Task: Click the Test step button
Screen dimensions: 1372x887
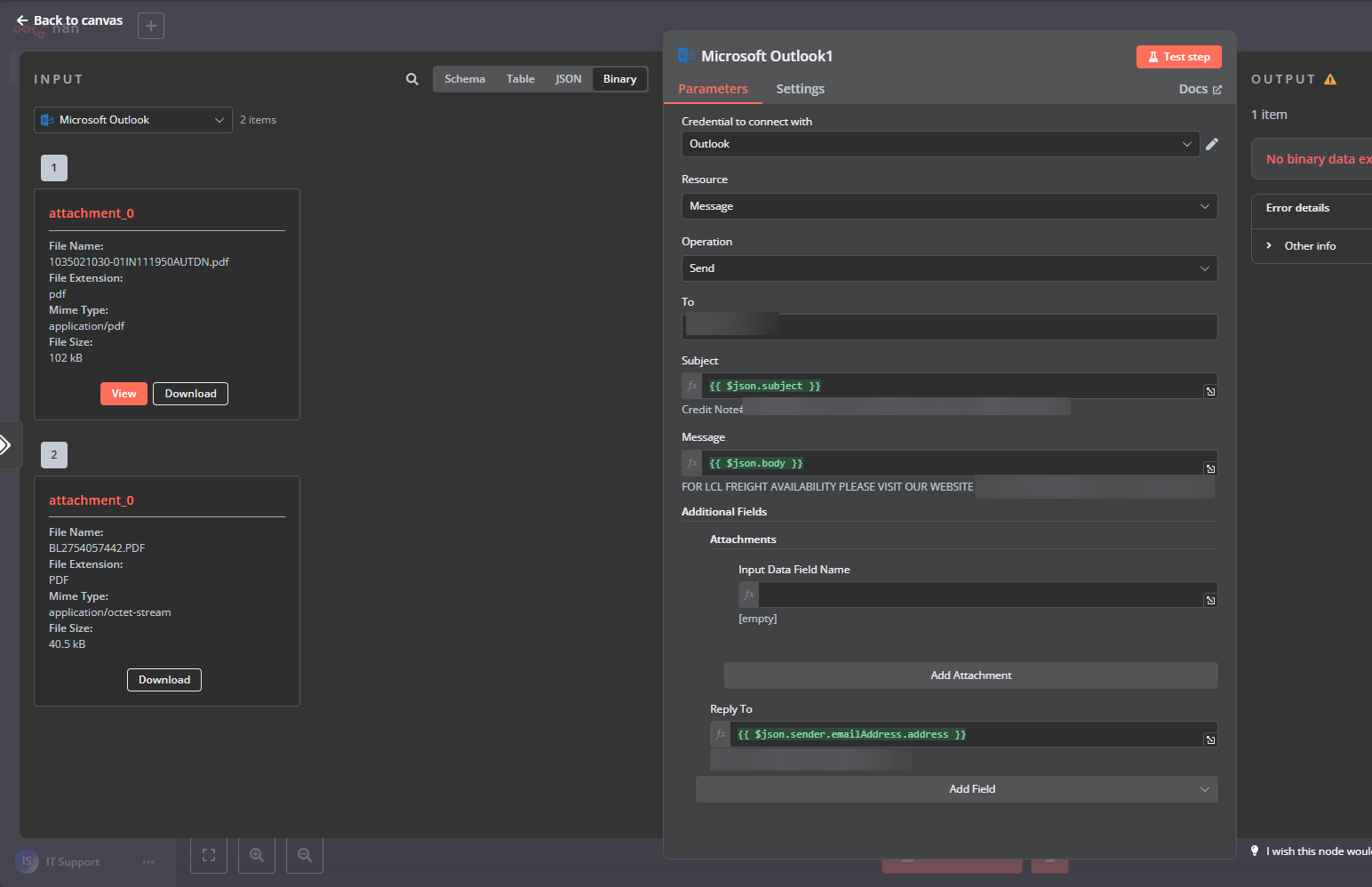Action: click(1178, 57)
